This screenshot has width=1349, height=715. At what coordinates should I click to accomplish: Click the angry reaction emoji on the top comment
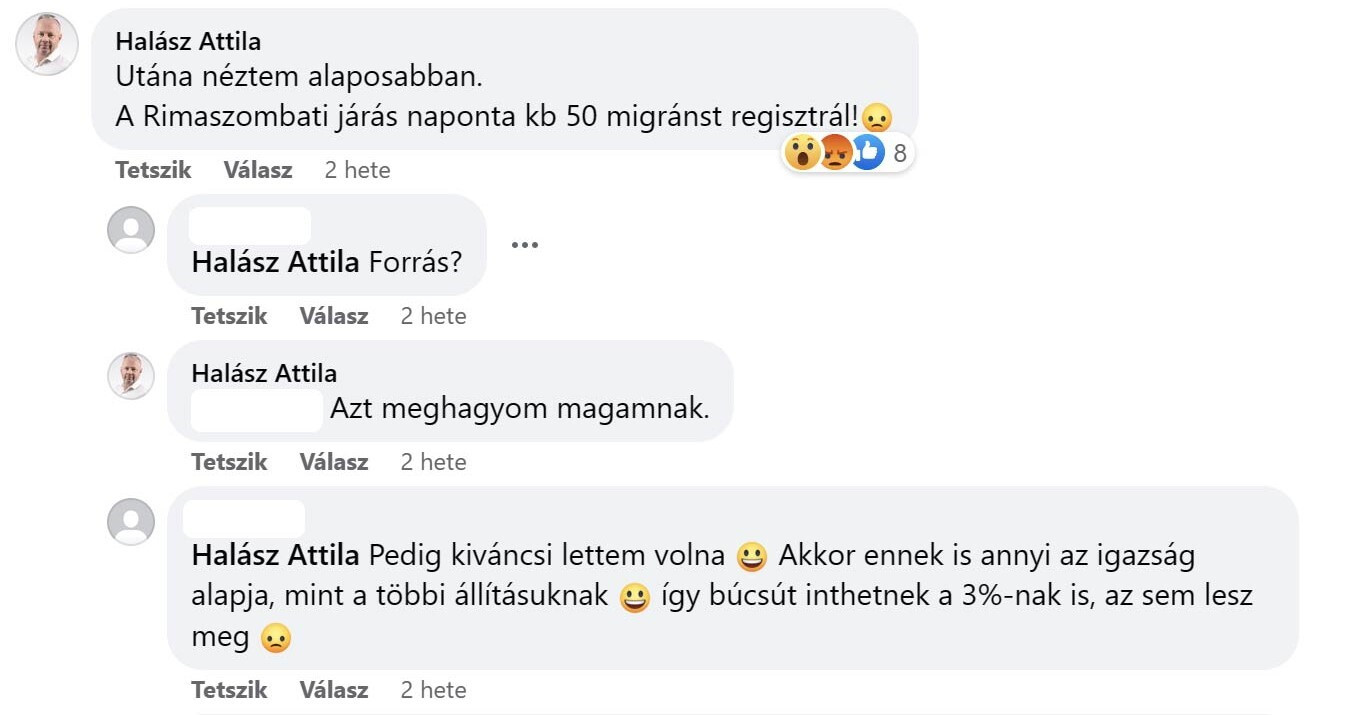coord(835,153)
